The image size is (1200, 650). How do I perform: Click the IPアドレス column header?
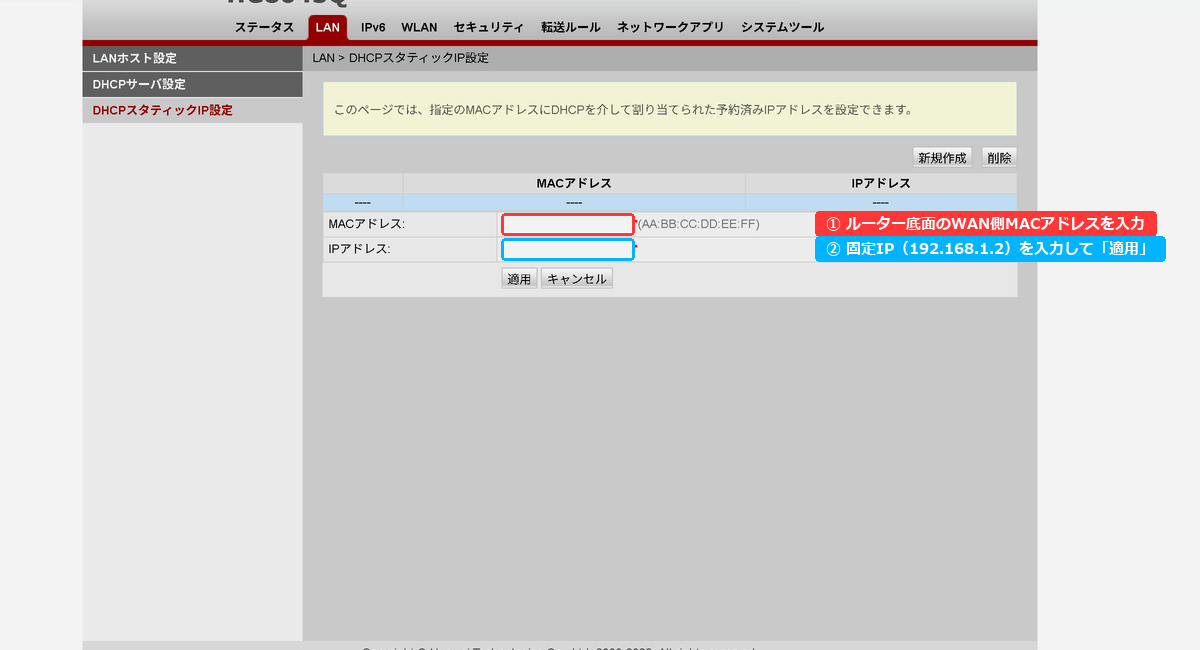pos(880,184)
